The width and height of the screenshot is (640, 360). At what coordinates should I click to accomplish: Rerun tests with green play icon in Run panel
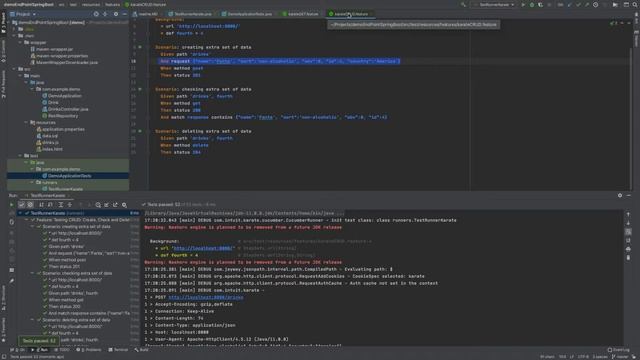[11, 205]
